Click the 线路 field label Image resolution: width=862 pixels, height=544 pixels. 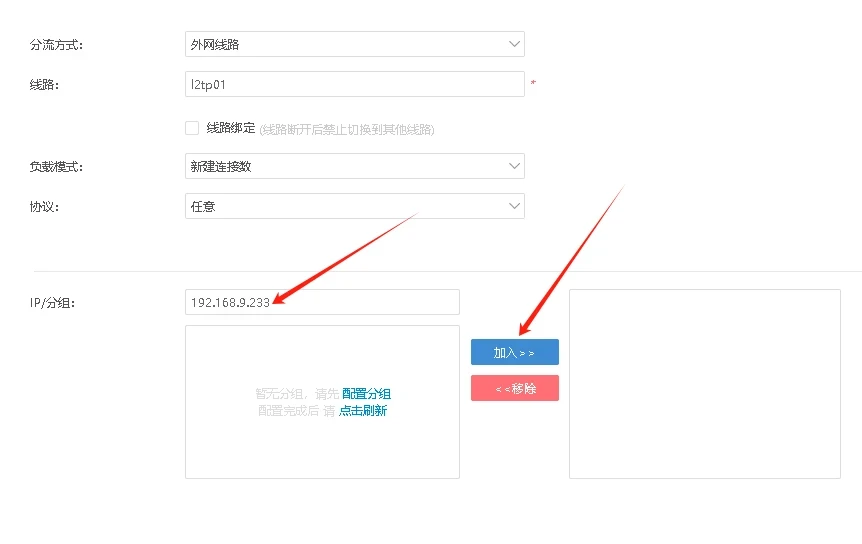tap(45, 85)
